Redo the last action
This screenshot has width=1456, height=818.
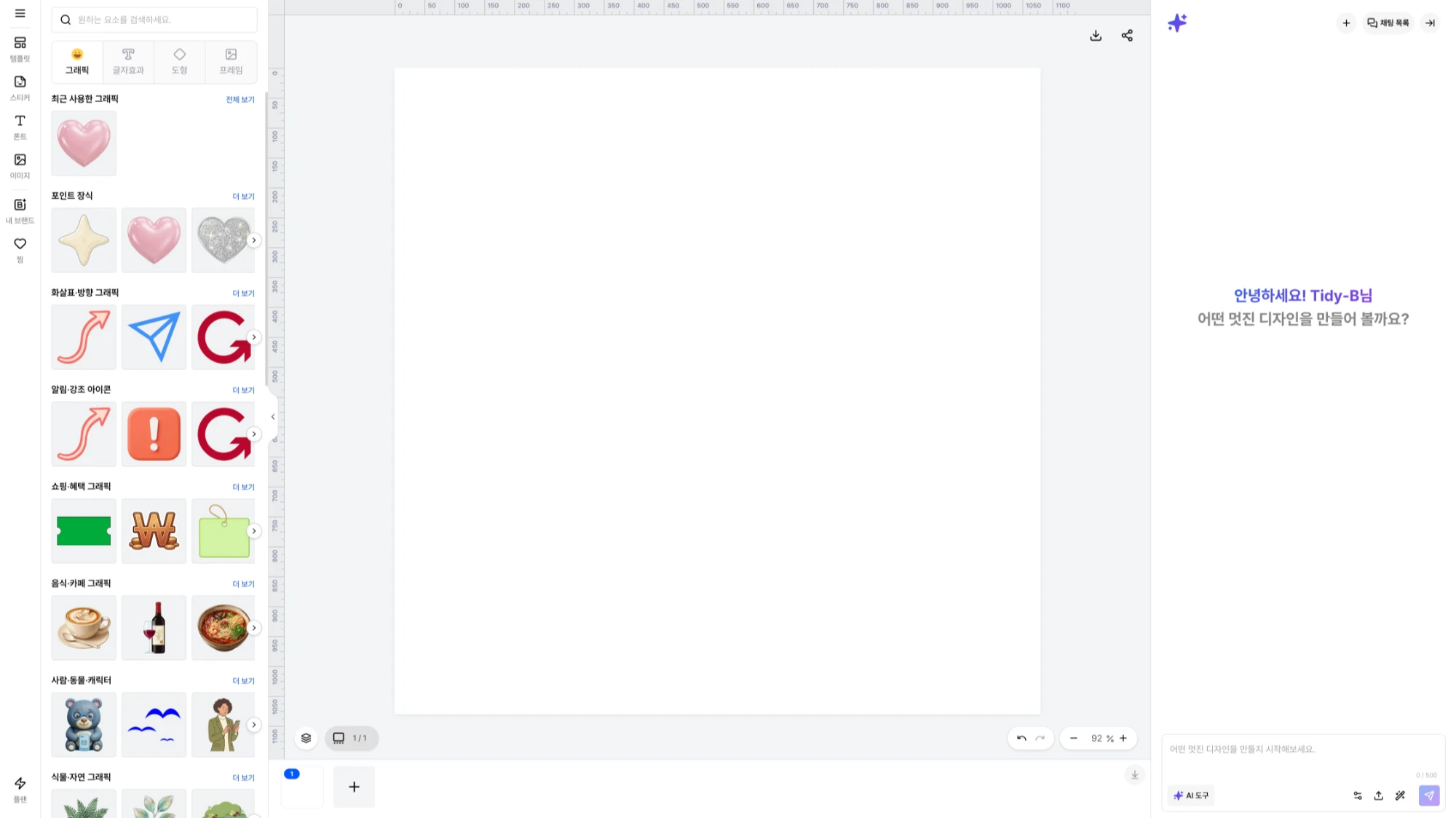point(1040,738)
